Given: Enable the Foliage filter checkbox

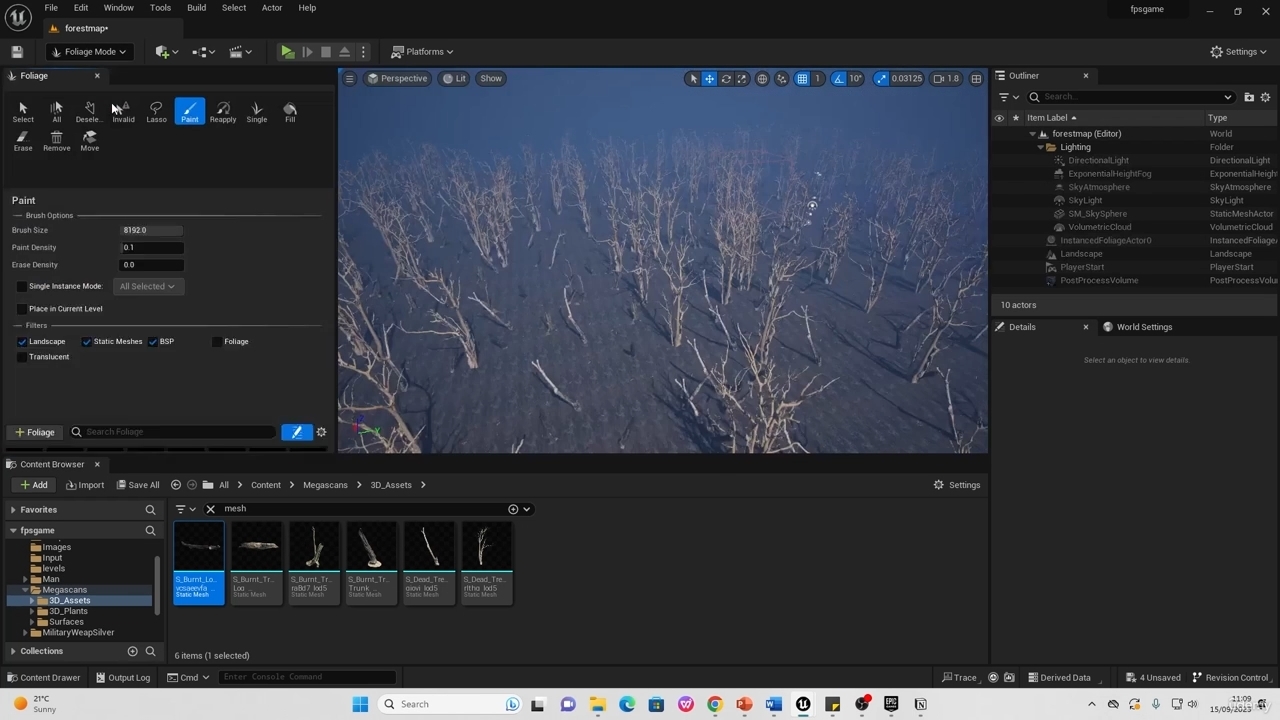Looking at the screenshot, I should (217, 342).
